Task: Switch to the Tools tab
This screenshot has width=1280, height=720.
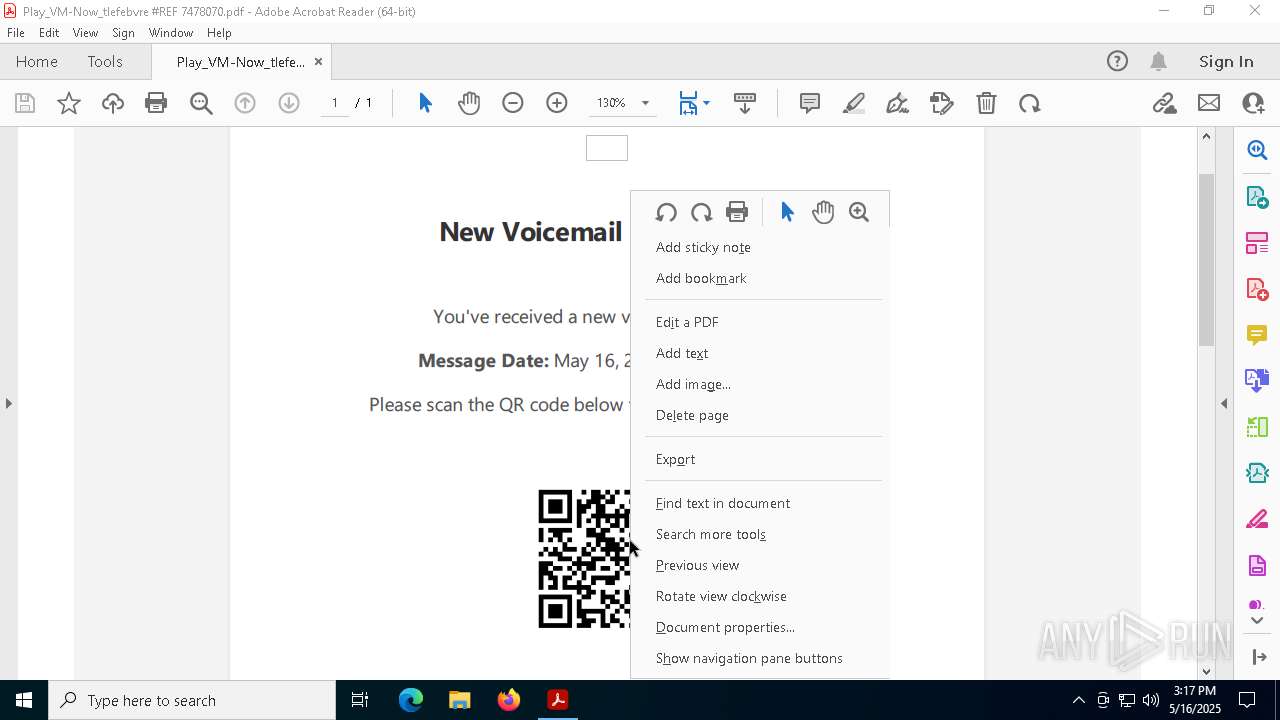Action: [105, 61]
